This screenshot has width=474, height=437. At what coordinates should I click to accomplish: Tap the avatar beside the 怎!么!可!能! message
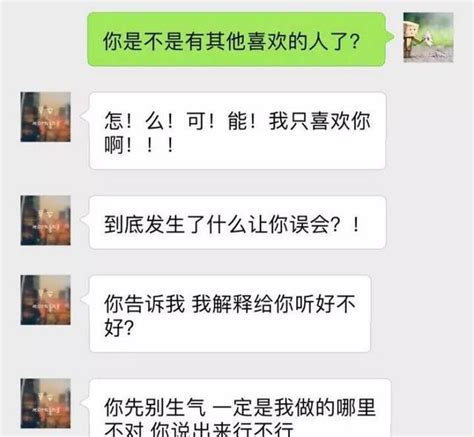click(46, 117)
